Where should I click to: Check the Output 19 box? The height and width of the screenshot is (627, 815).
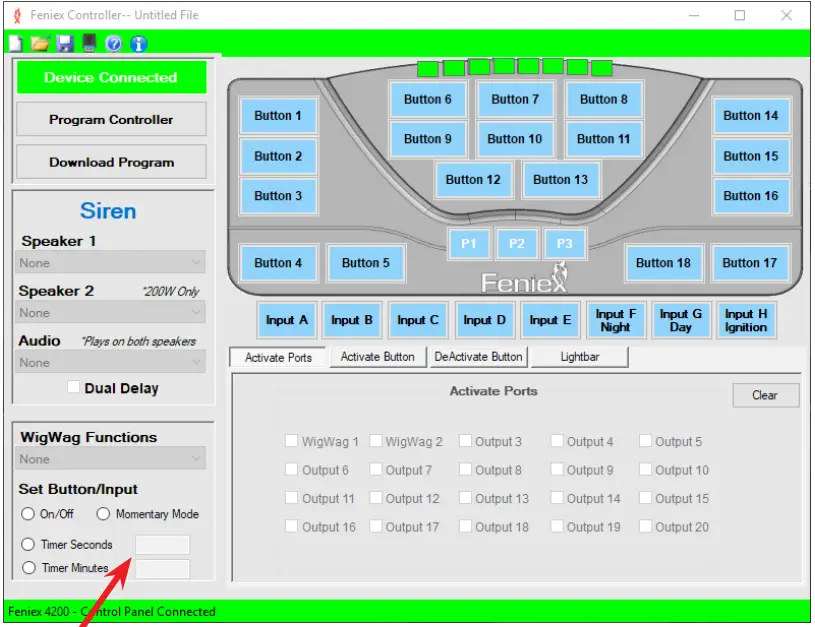point(557,527)
